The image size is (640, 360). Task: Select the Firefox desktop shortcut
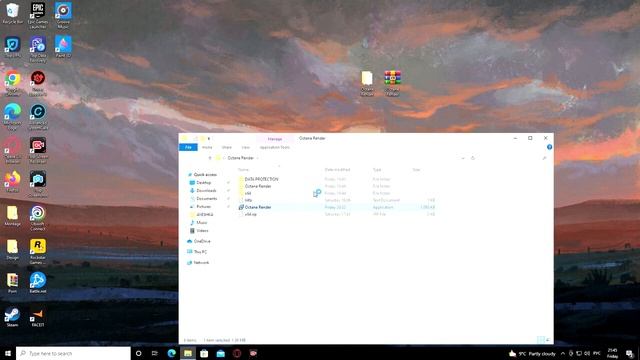click(12, 182)
